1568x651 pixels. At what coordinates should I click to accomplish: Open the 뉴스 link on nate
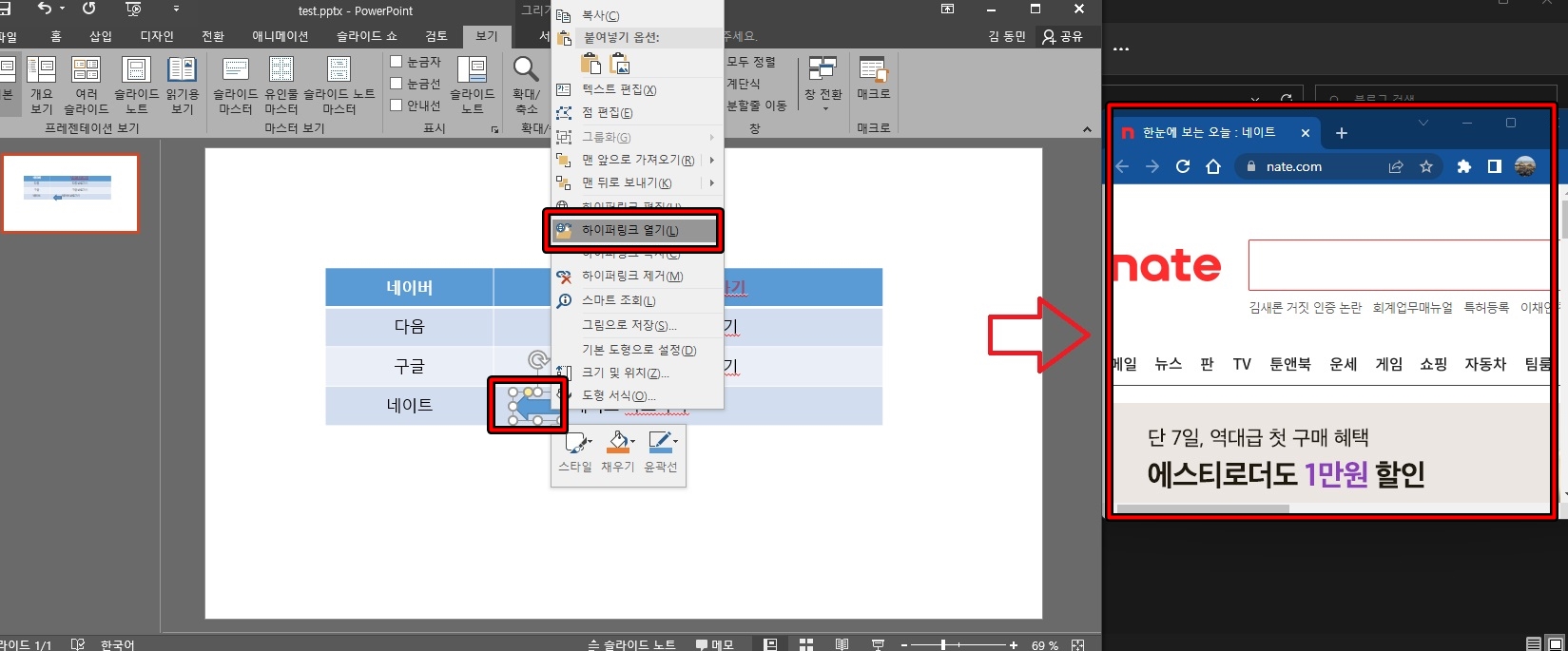(1168, 364)
